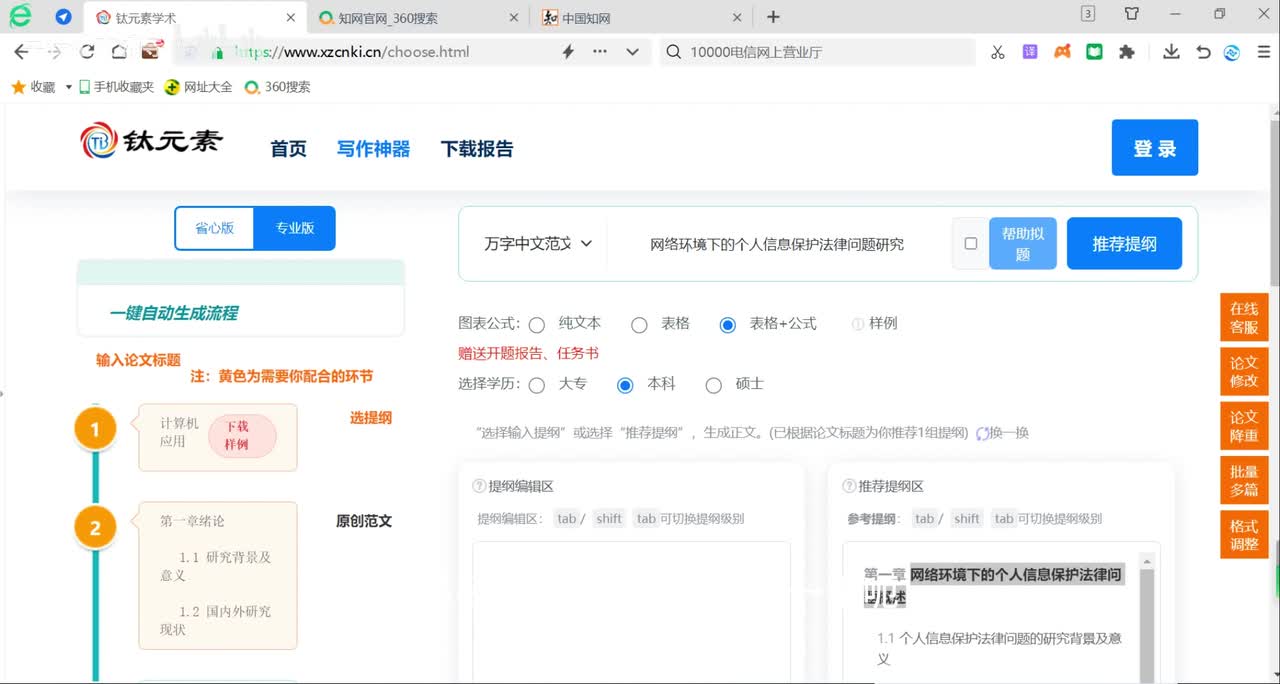Select the 硕士 education radio button

coord(714,385)
